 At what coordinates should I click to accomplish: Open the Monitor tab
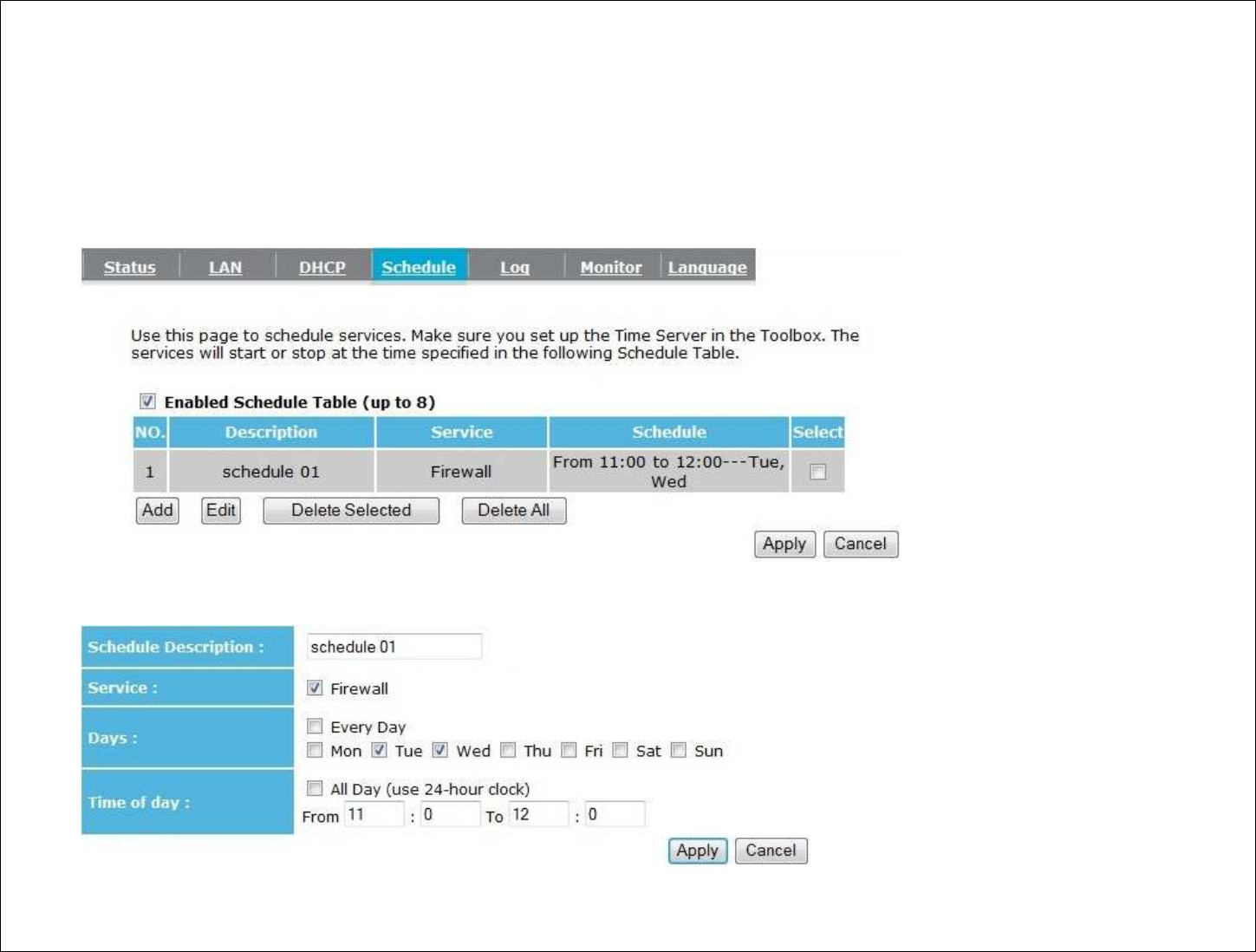(x=611, y=267)
